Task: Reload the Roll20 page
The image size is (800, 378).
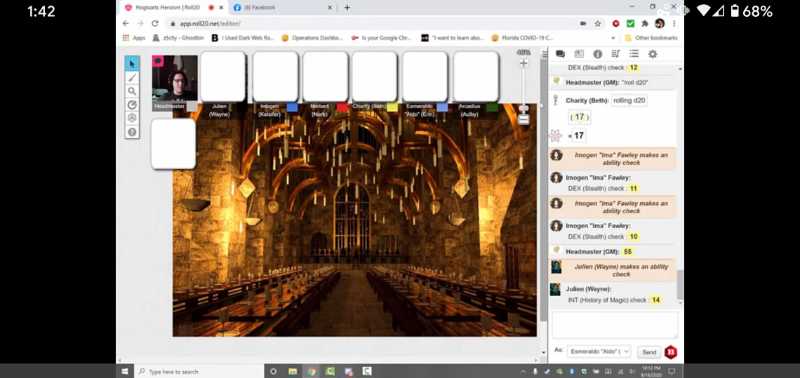Action: pyautogui.click(x=155, y=23)
